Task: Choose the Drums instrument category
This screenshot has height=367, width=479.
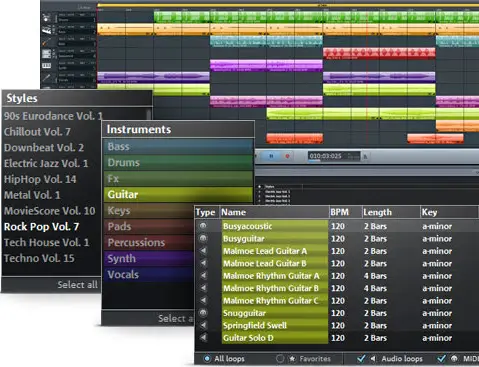Action: click(178, 162)
